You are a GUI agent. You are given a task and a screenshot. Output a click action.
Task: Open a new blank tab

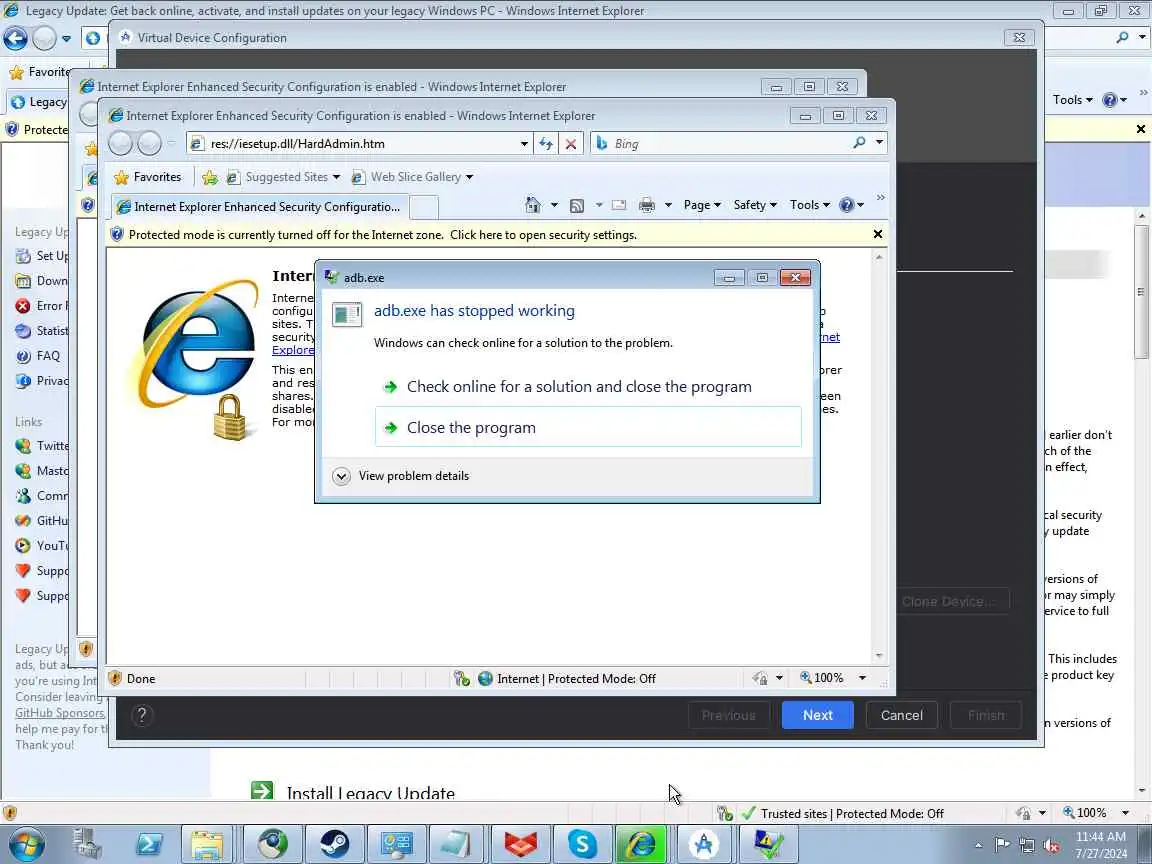pos(423,208)
